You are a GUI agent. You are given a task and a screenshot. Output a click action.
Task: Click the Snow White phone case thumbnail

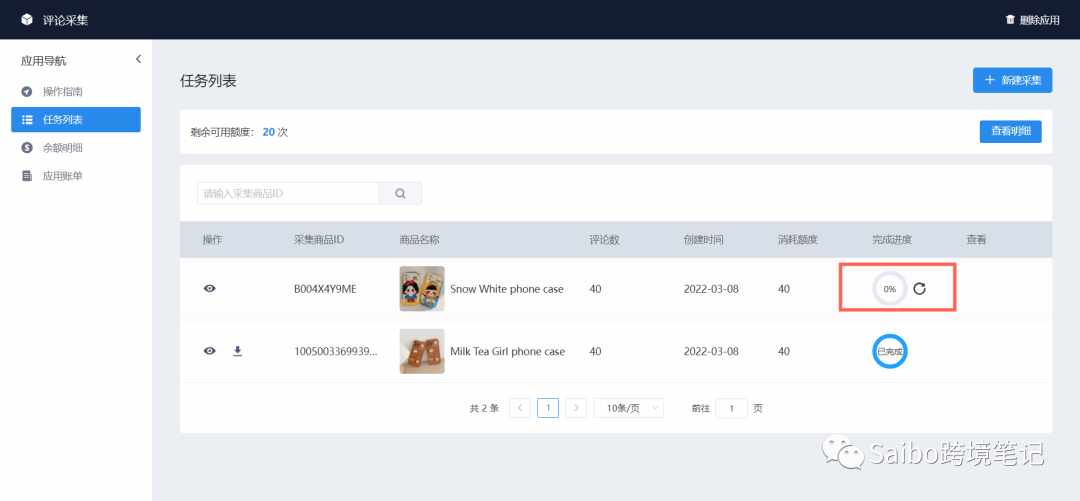point(422,289)
